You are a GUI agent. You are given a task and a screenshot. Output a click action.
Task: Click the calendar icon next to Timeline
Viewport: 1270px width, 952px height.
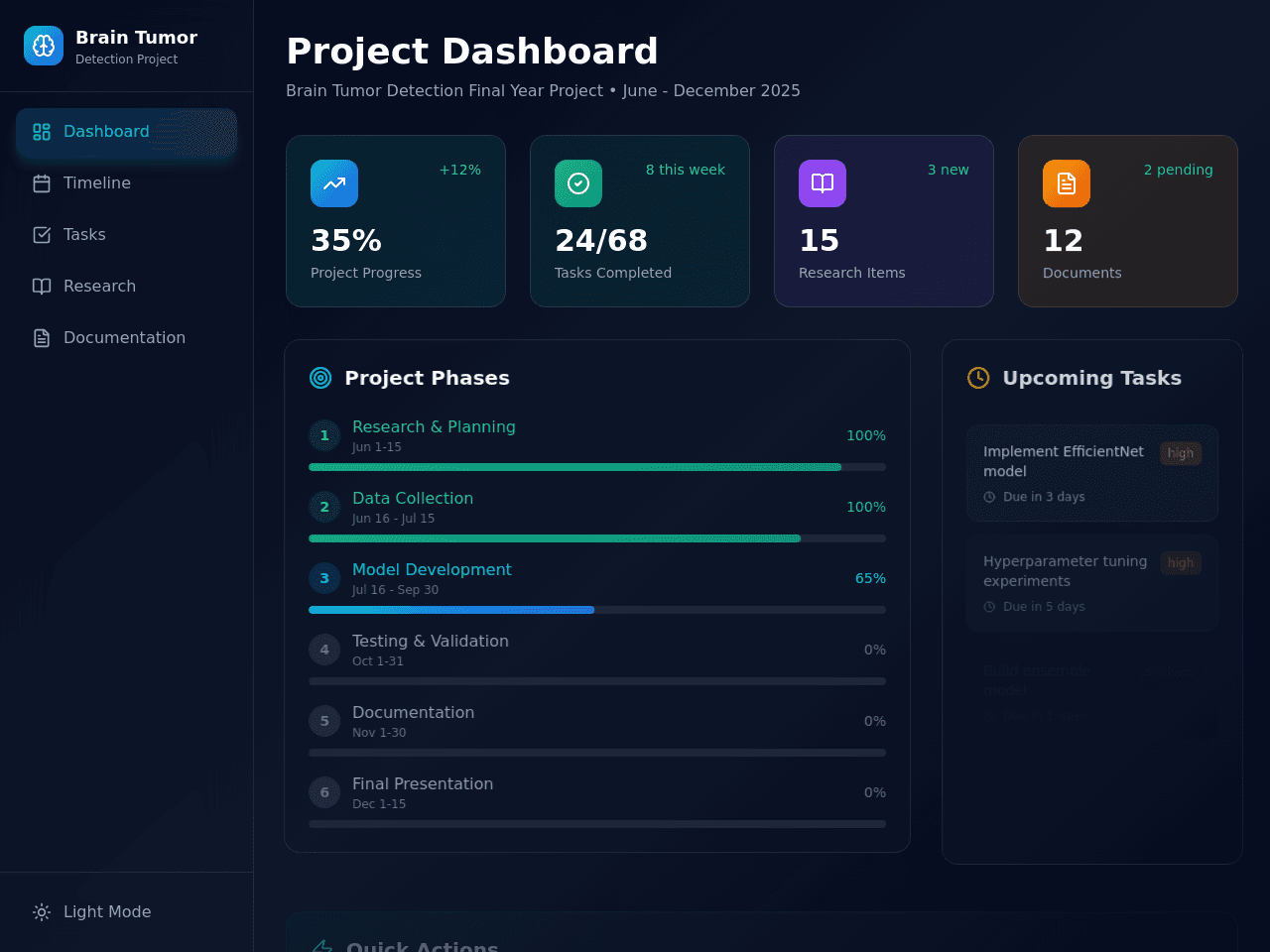[x=42, y=183]
